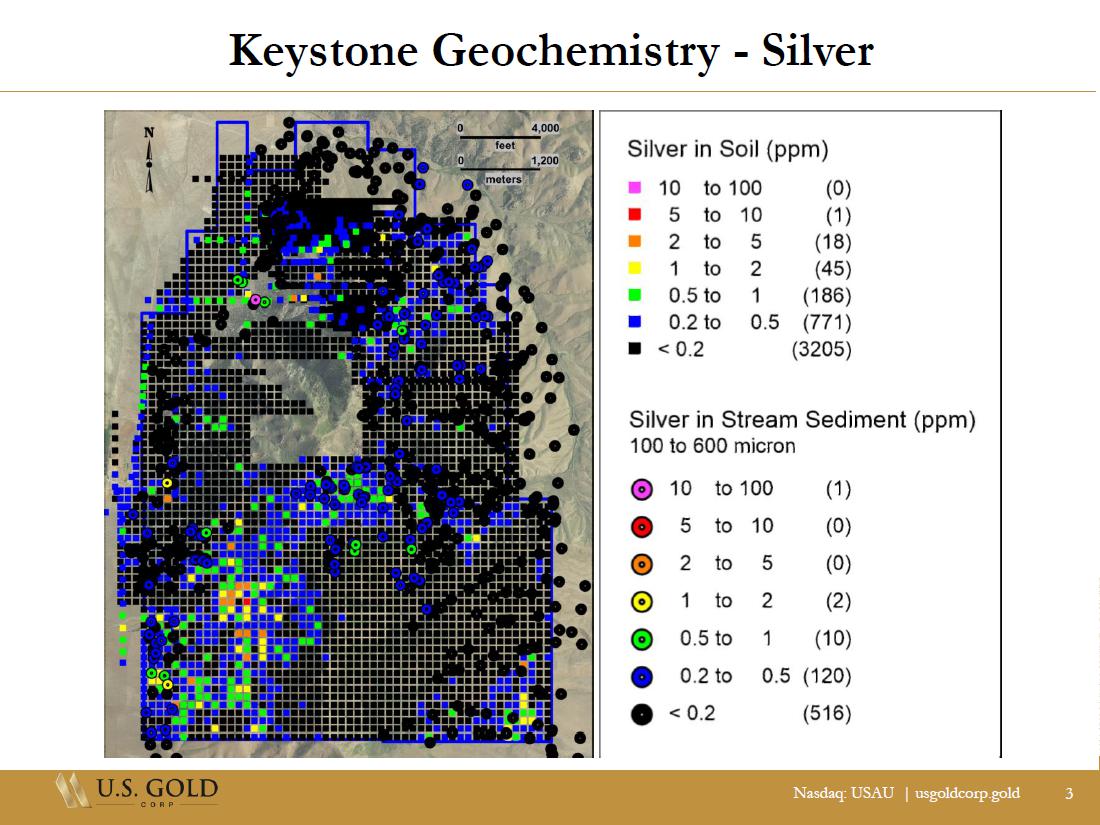Select the magenta 10 to 100 stream sediment circle
Screen dimensions: 1100x825
642,489
